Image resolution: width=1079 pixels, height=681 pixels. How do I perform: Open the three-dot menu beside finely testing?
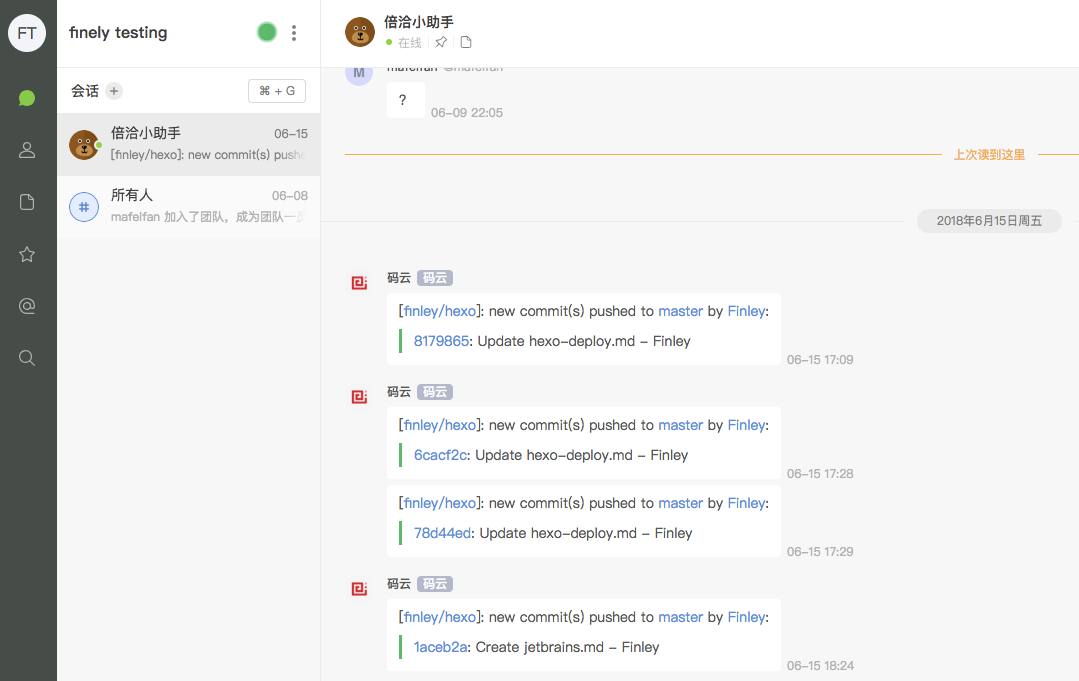coord(294,33)
